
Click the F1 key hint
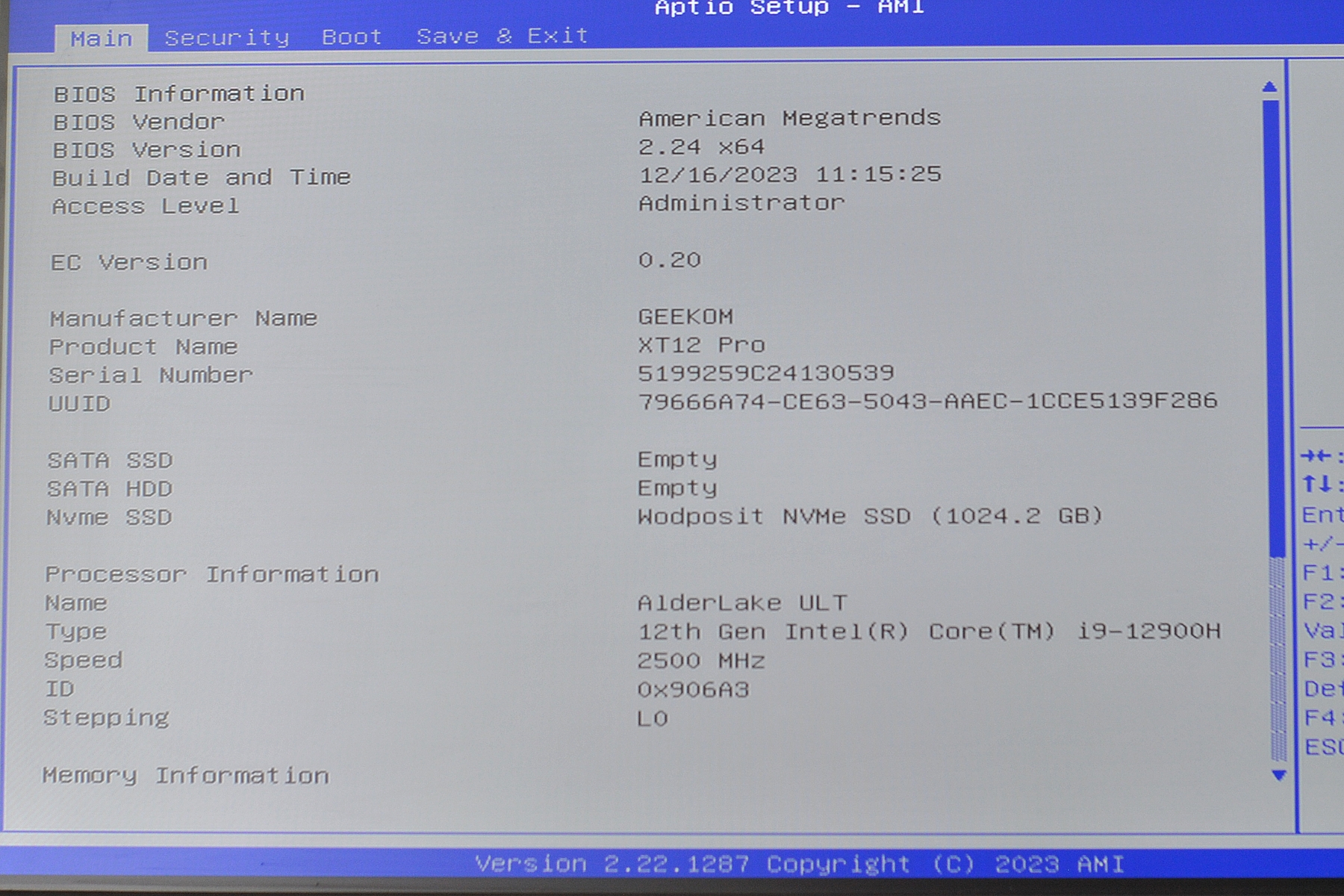click(x=1322, y=573)
